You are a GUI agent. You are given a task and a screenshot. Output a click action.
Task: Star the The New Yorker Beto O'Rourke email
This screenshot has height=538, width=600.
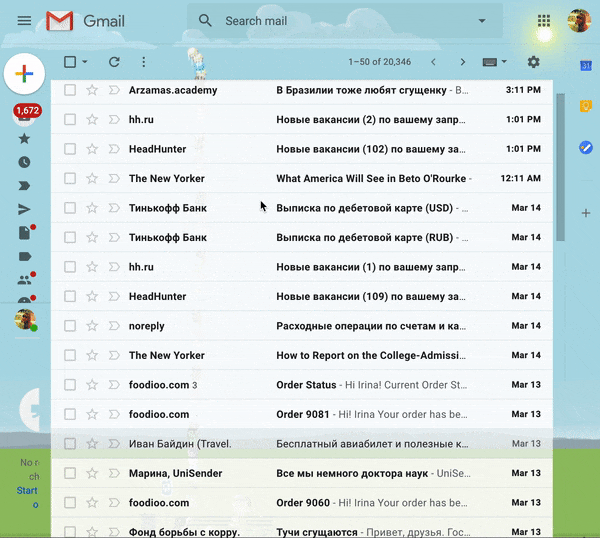[x=92, y=178]
